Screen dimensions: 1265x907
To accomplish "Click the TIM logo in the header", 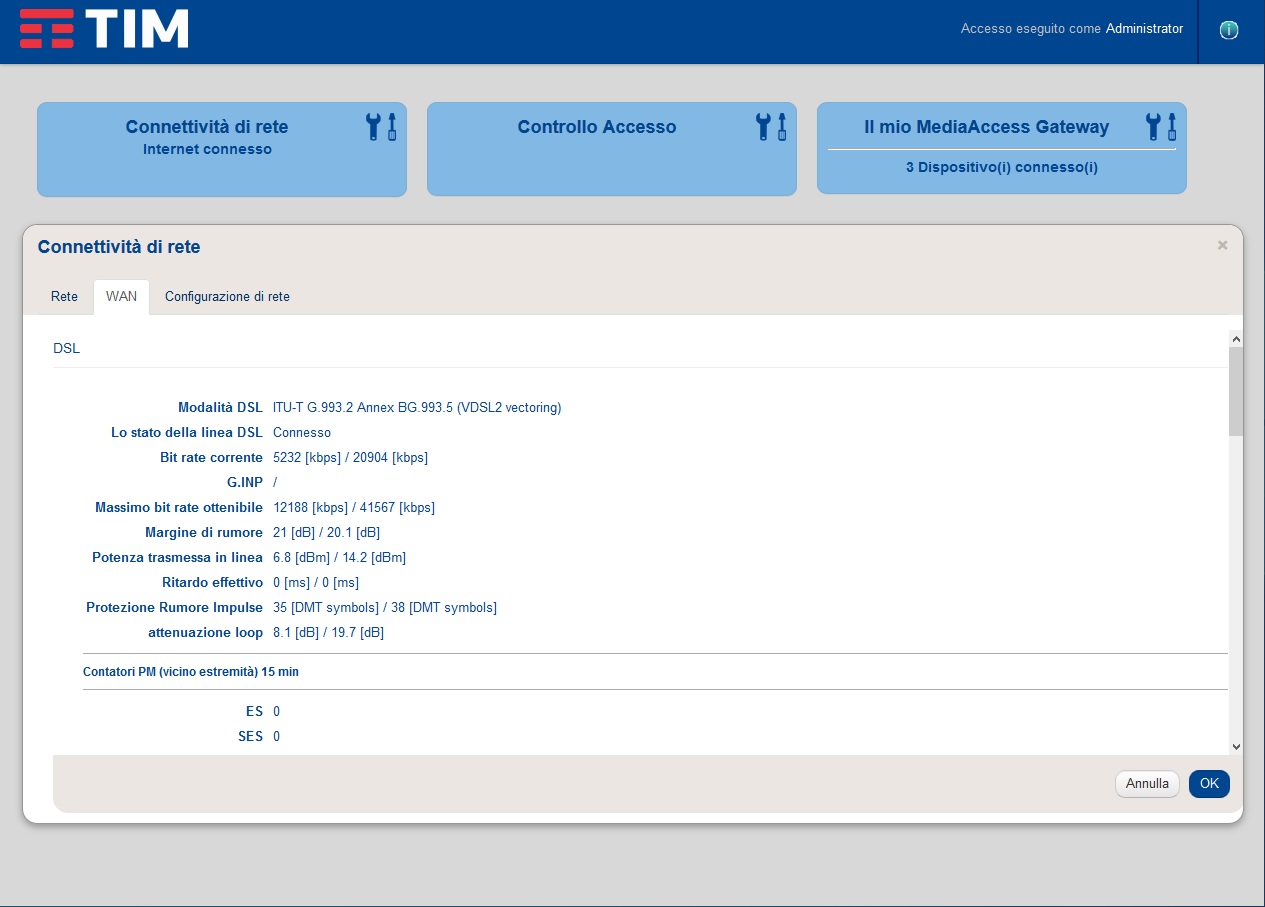I will pos(104,29).
